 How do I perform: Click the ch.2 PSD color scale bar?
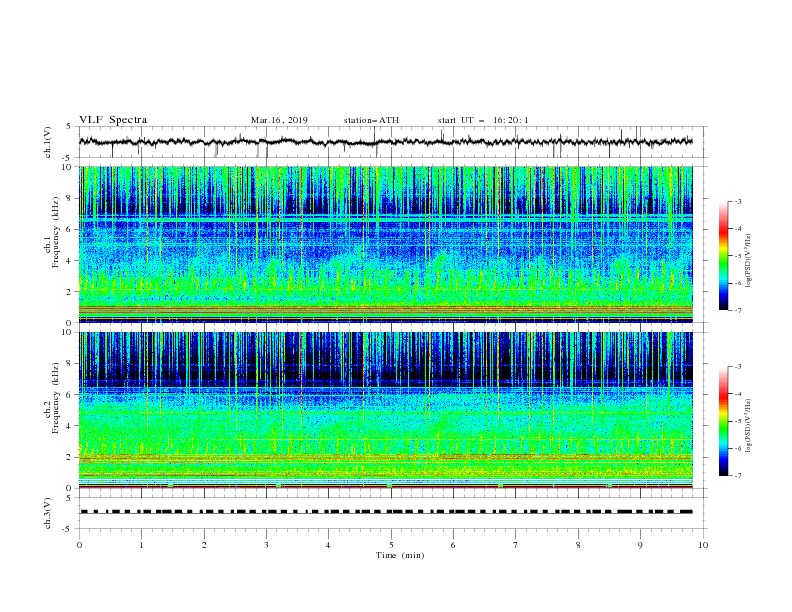tap(723, 421)
